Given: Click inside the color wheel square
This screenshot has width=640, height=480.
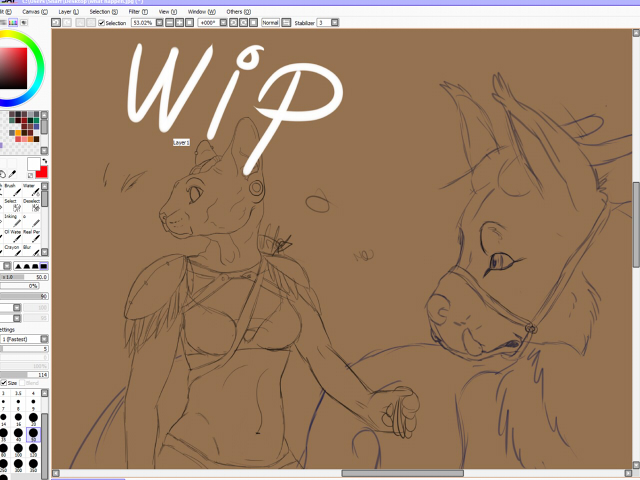Looking at the screenshot, I should [x=13, y=68].
